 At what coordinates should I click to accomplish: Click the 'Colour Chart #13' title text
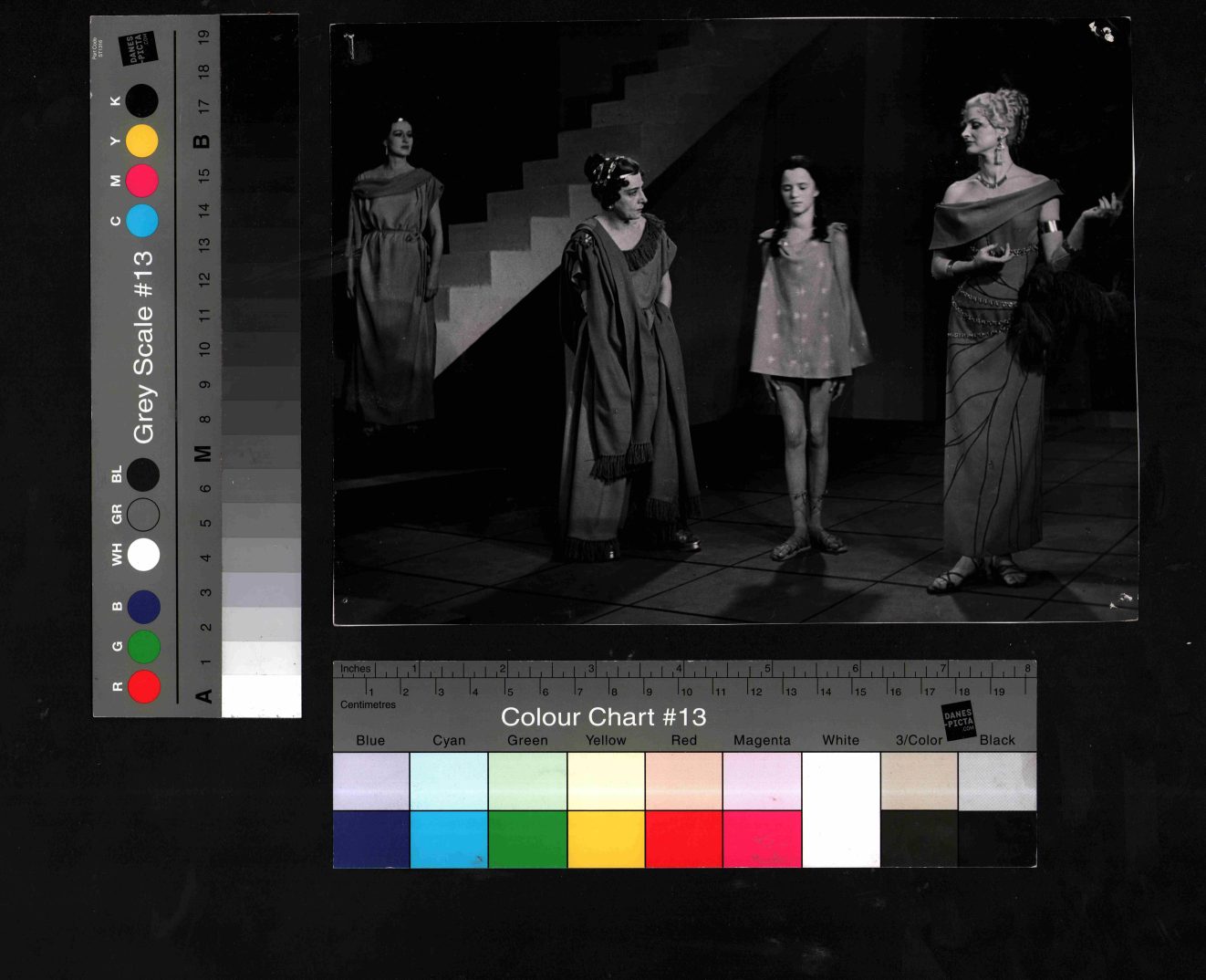[x=603, y=717]
